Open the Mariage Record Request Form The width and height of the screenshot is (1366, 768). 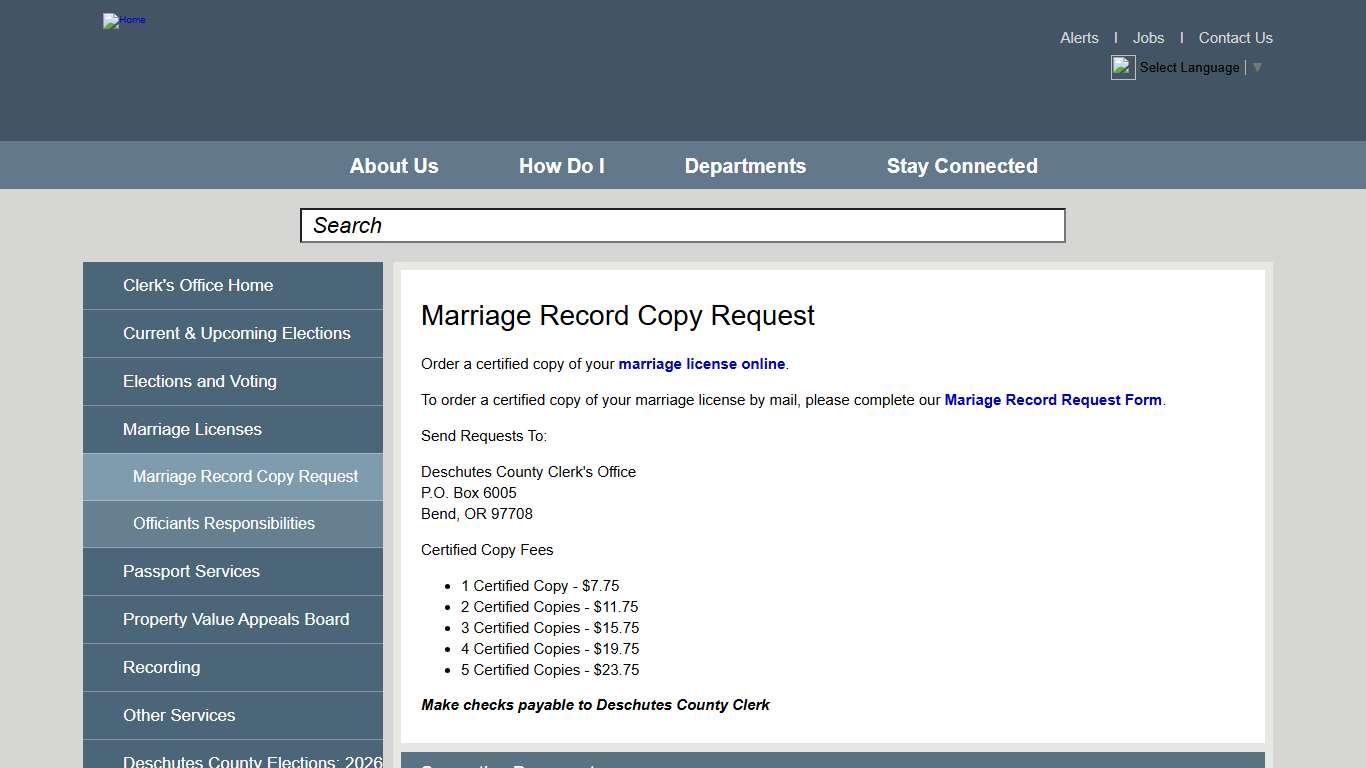pyautogui.click(x=1053, y=399)
